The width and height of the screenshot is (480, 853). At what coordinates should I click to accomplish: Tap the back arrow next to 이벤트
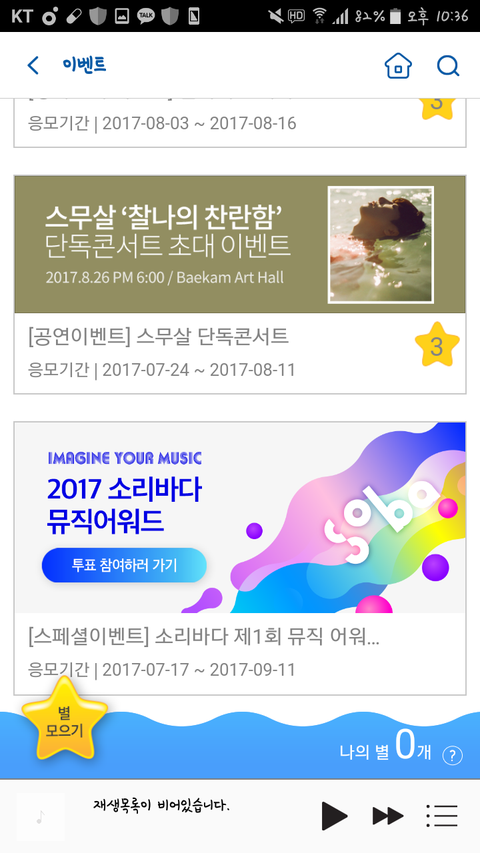[33, 66]
